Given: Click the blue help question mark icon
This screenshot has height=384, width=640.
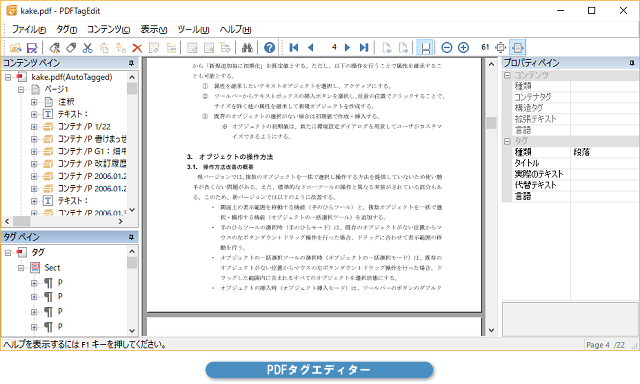Looking at the screenshot, I should tap(269, 48).
